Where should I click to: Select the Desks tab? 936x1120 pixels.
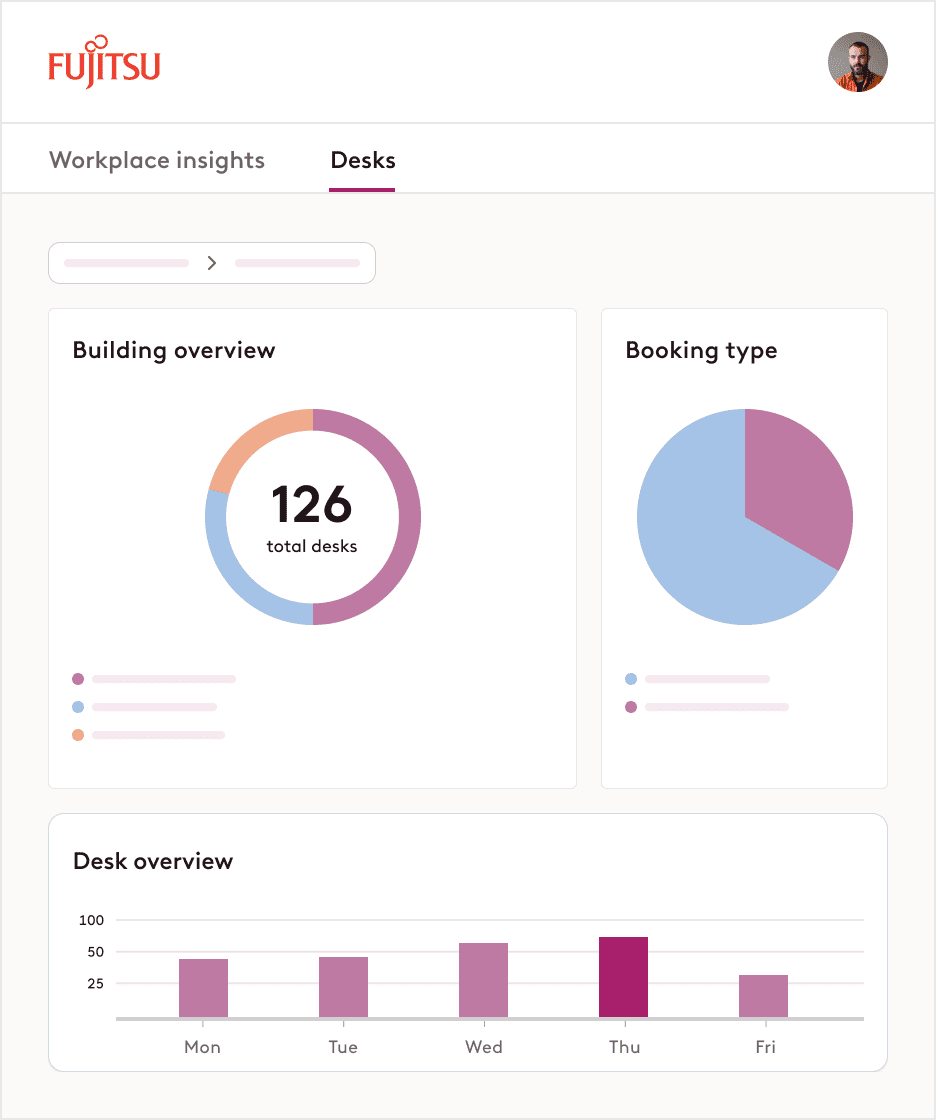click(x=362, y=160)
